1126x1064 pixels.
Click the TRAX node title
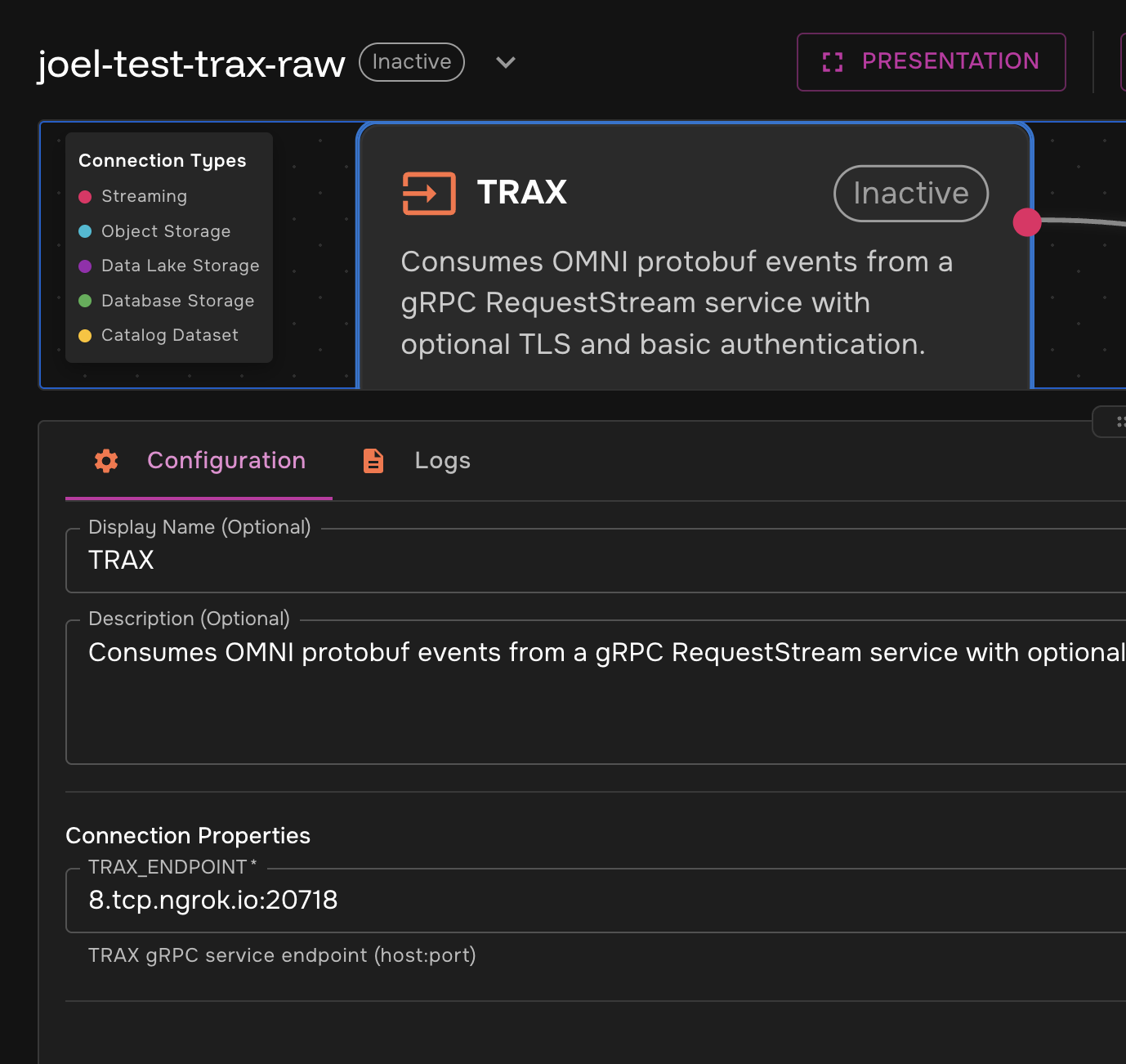coord(522,193)
